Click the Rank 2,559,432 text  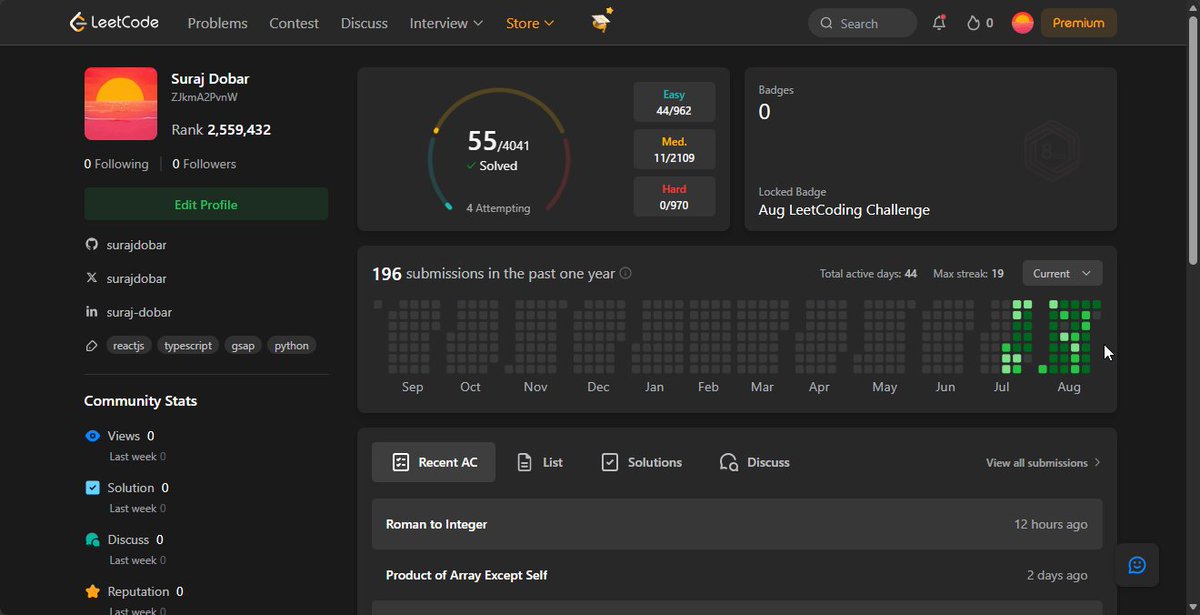point(221,130)
